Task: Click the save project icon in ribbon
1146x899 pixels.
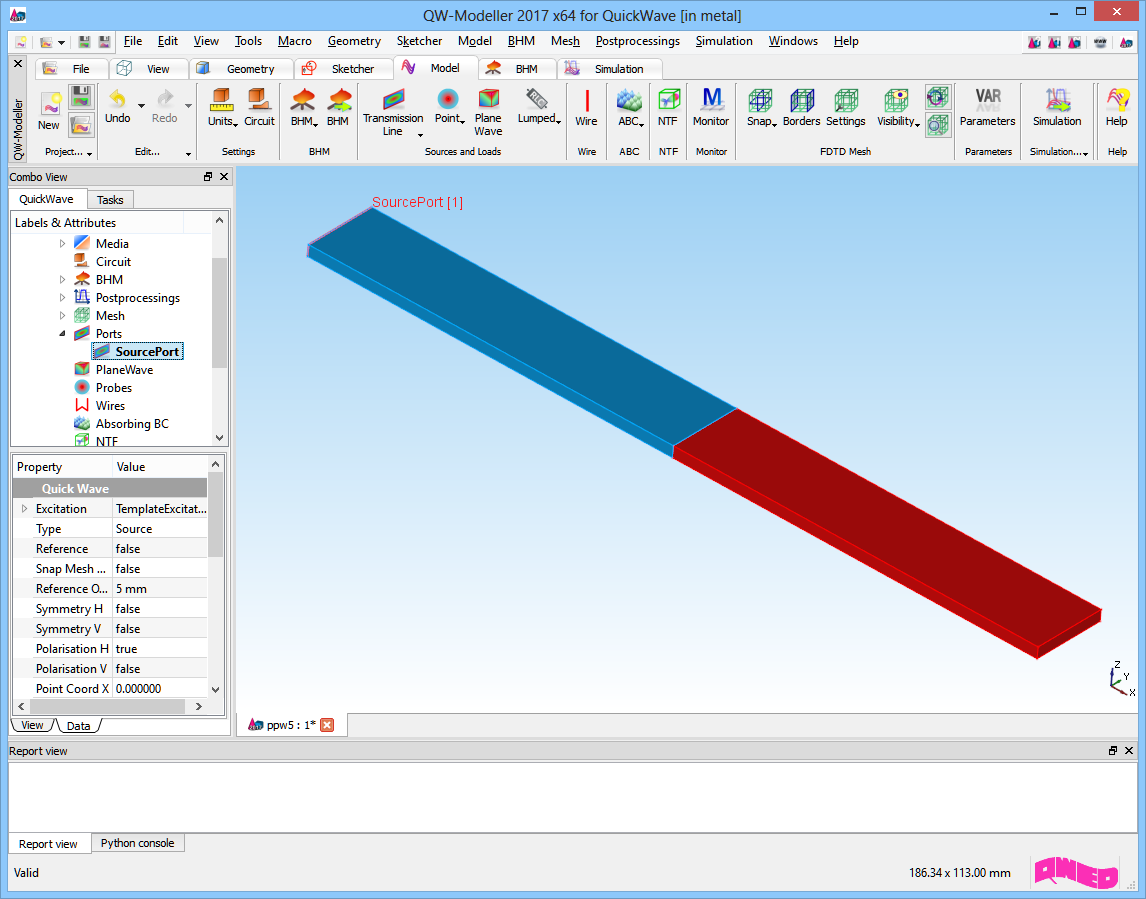Action: click(x=81, y=96)
